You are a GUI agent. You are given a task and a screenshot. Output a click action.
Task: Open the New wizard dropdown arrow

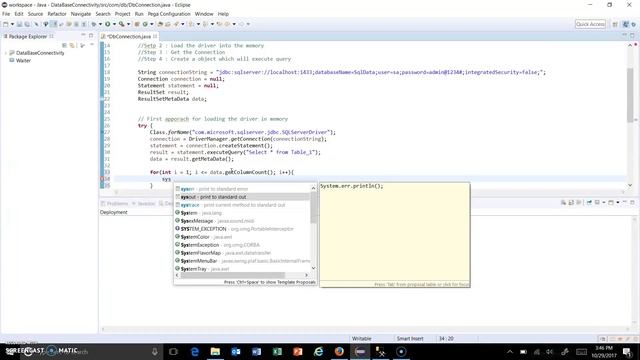13,24
